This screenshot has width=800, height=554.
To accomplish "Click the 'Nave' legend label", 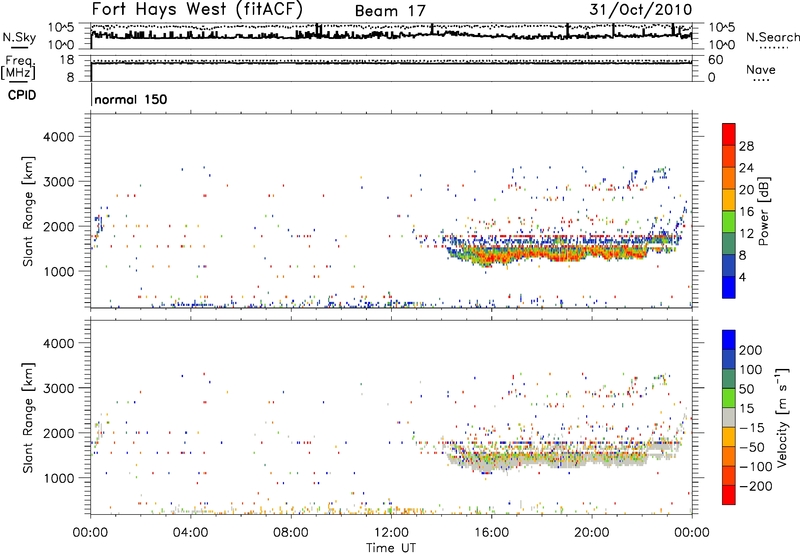I will click(x=761, y=70).
